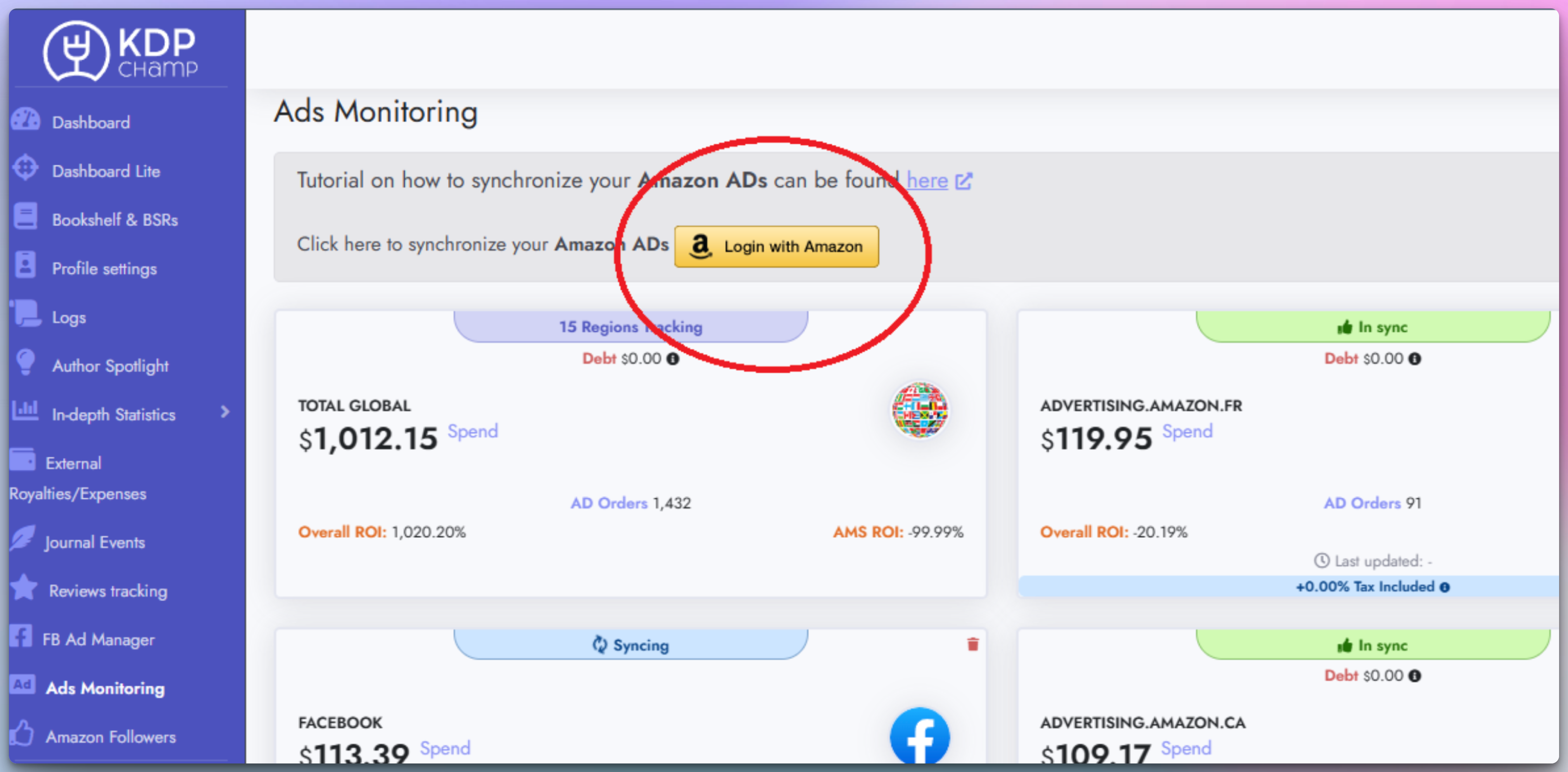Click the Syncing refresh icon
Image resolution: width=1568 pixels, height=772 pixels.
(x=599, y=645)
